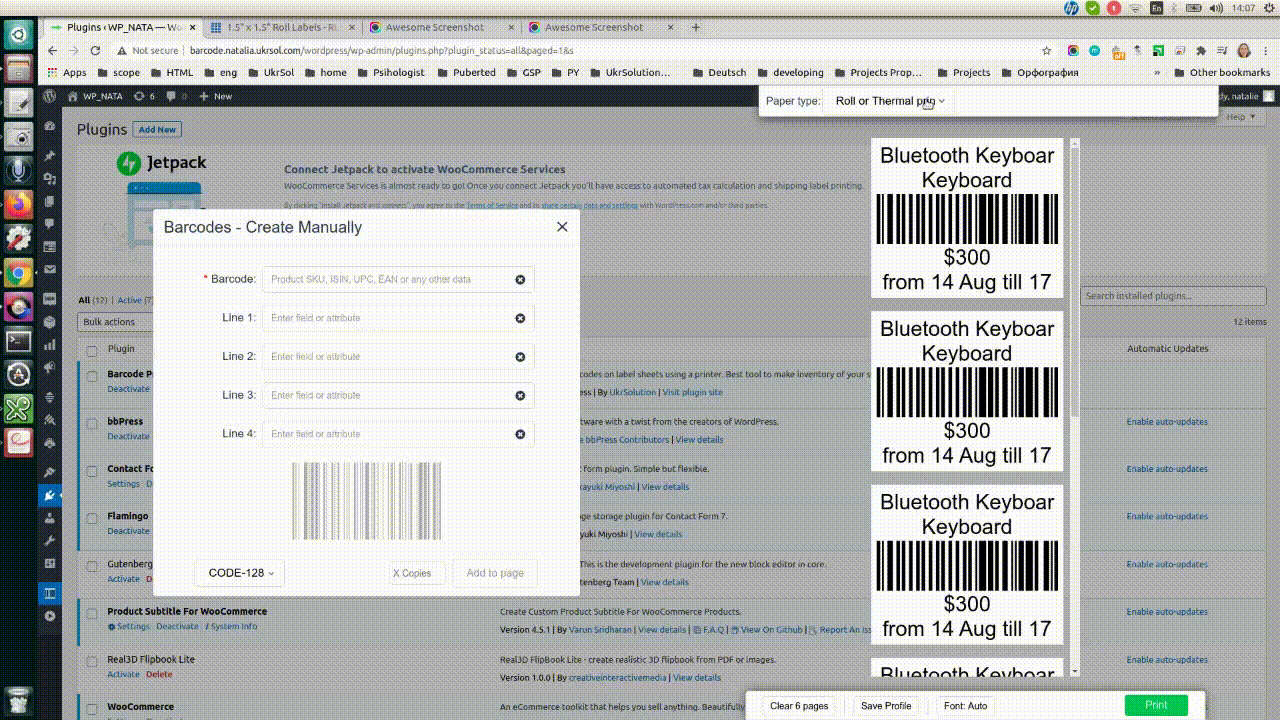Screen dimensions: 1280x720
Task: Check the bbPress plugin checkbox
Action: coord(92,423)
